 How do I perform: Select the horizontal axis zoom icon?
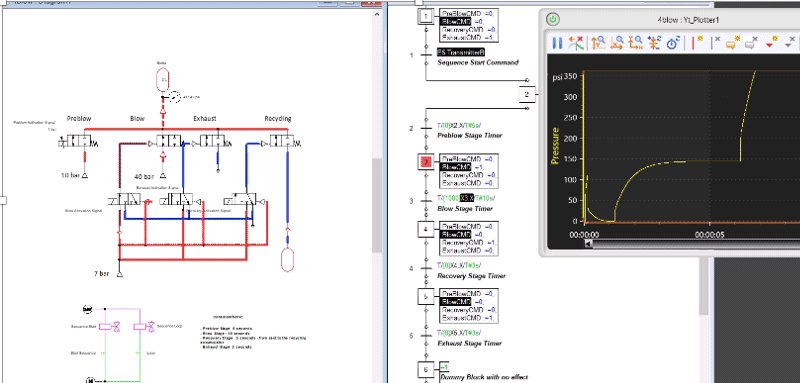(x=617, y=43)
